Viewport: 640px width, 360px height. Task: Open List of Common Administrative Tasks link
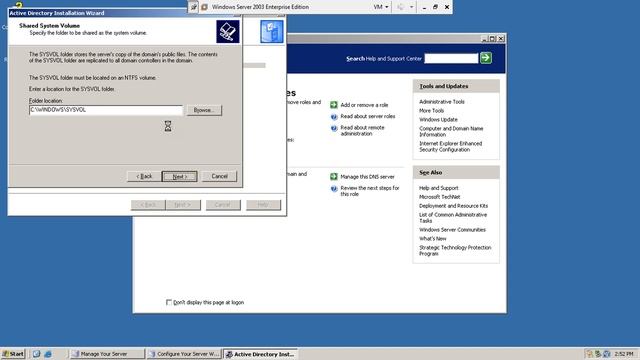(x=453, y=218)
